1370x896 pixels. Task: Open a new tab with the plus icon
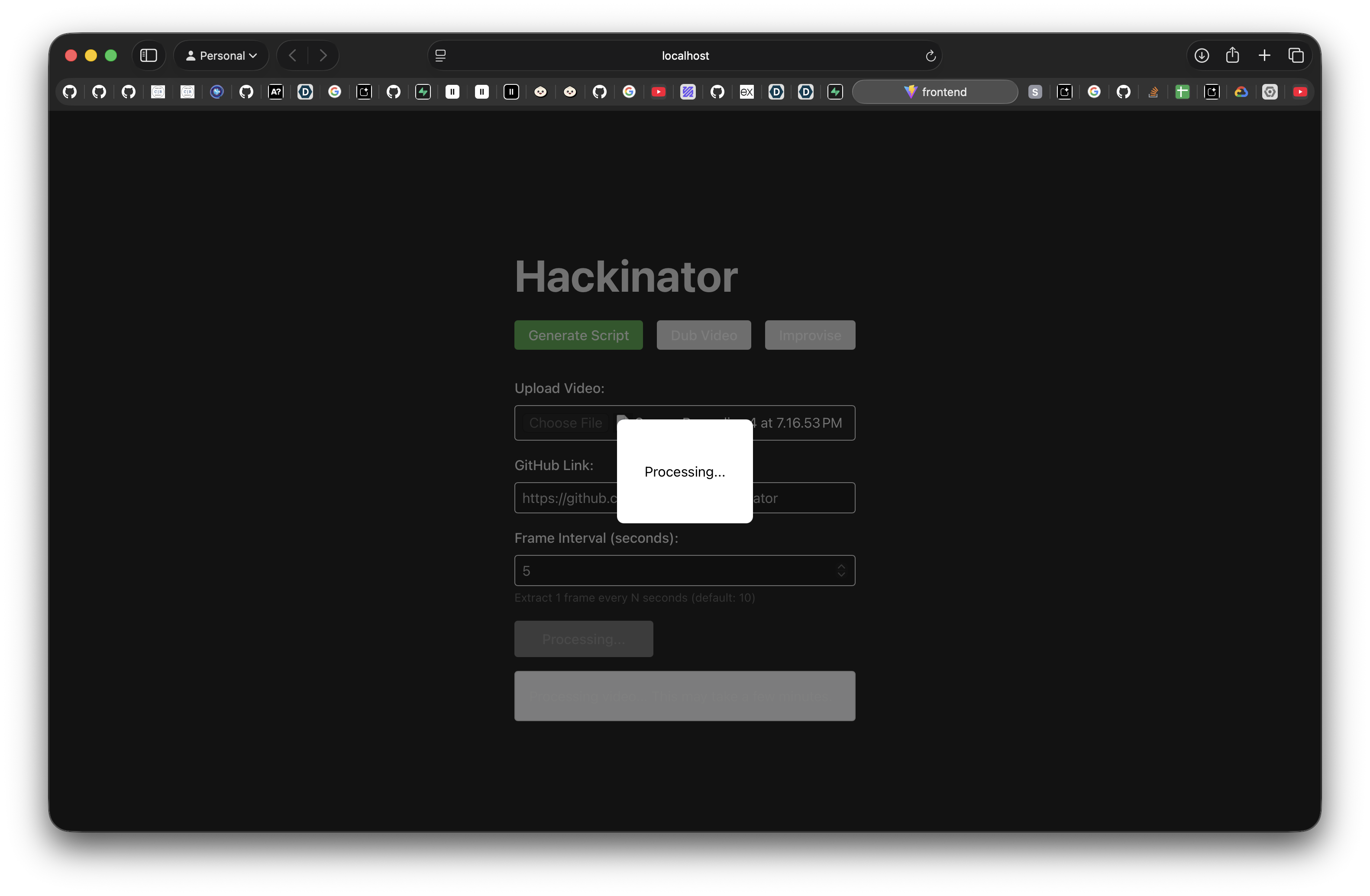click(x=1264, y=55)
